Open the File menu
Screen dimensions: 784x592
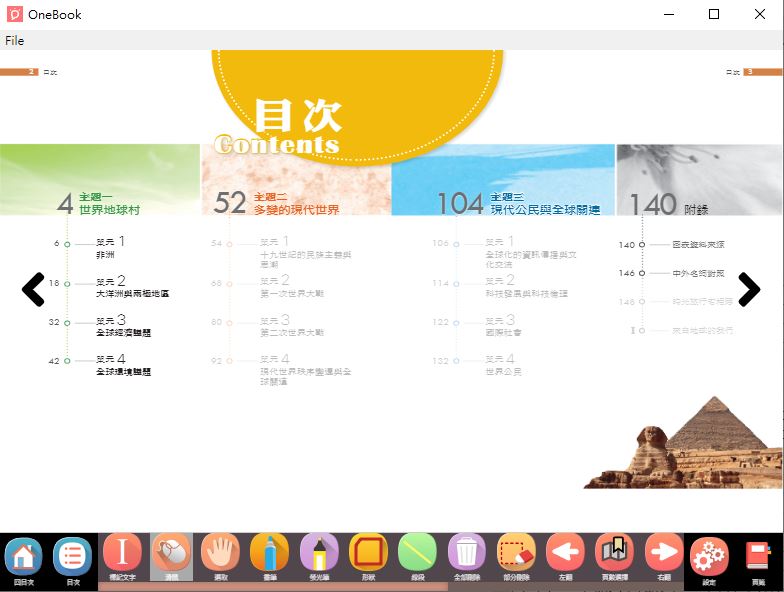(14, 41)
